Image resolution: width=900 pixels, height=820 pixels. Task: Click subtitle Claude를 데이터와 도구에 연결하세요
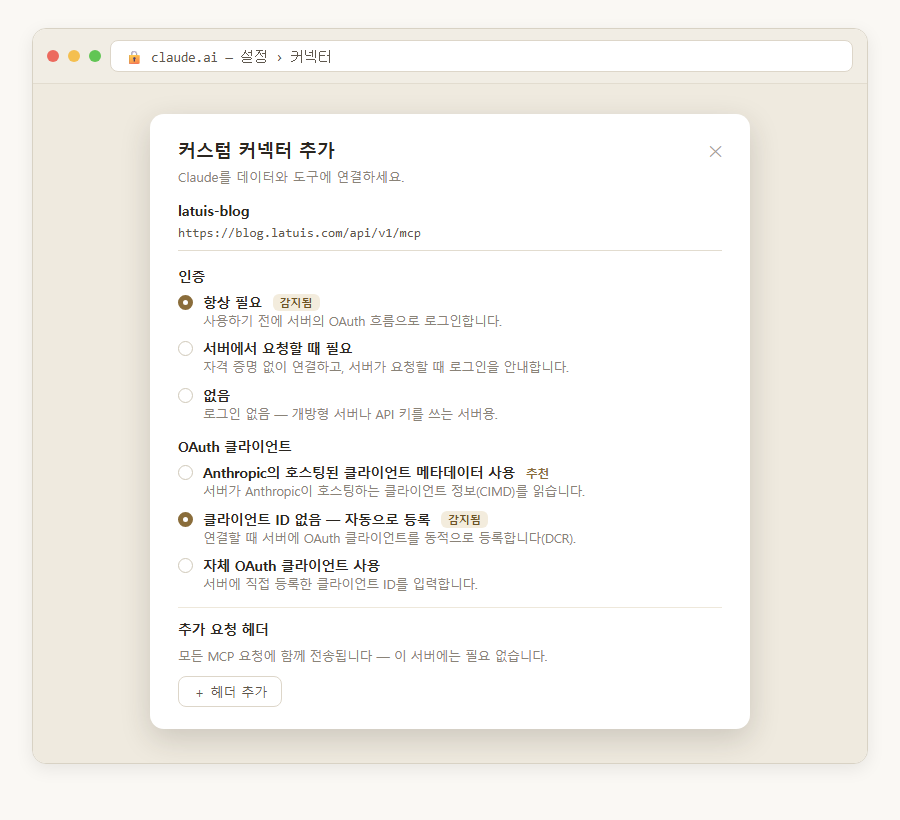click(291, 177)
